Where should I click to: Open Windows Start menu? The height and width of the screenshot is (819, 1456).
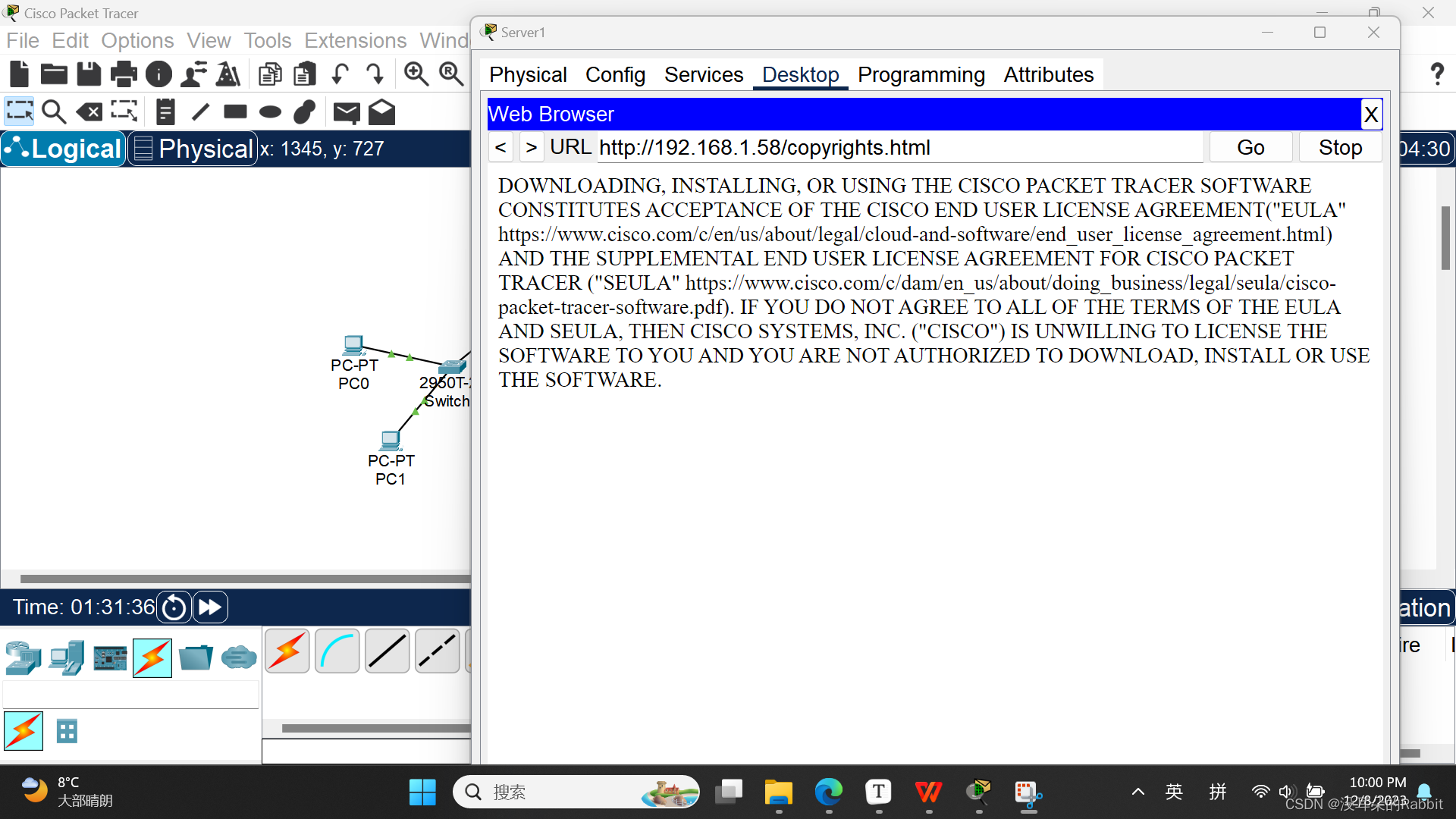click(422, 792)
